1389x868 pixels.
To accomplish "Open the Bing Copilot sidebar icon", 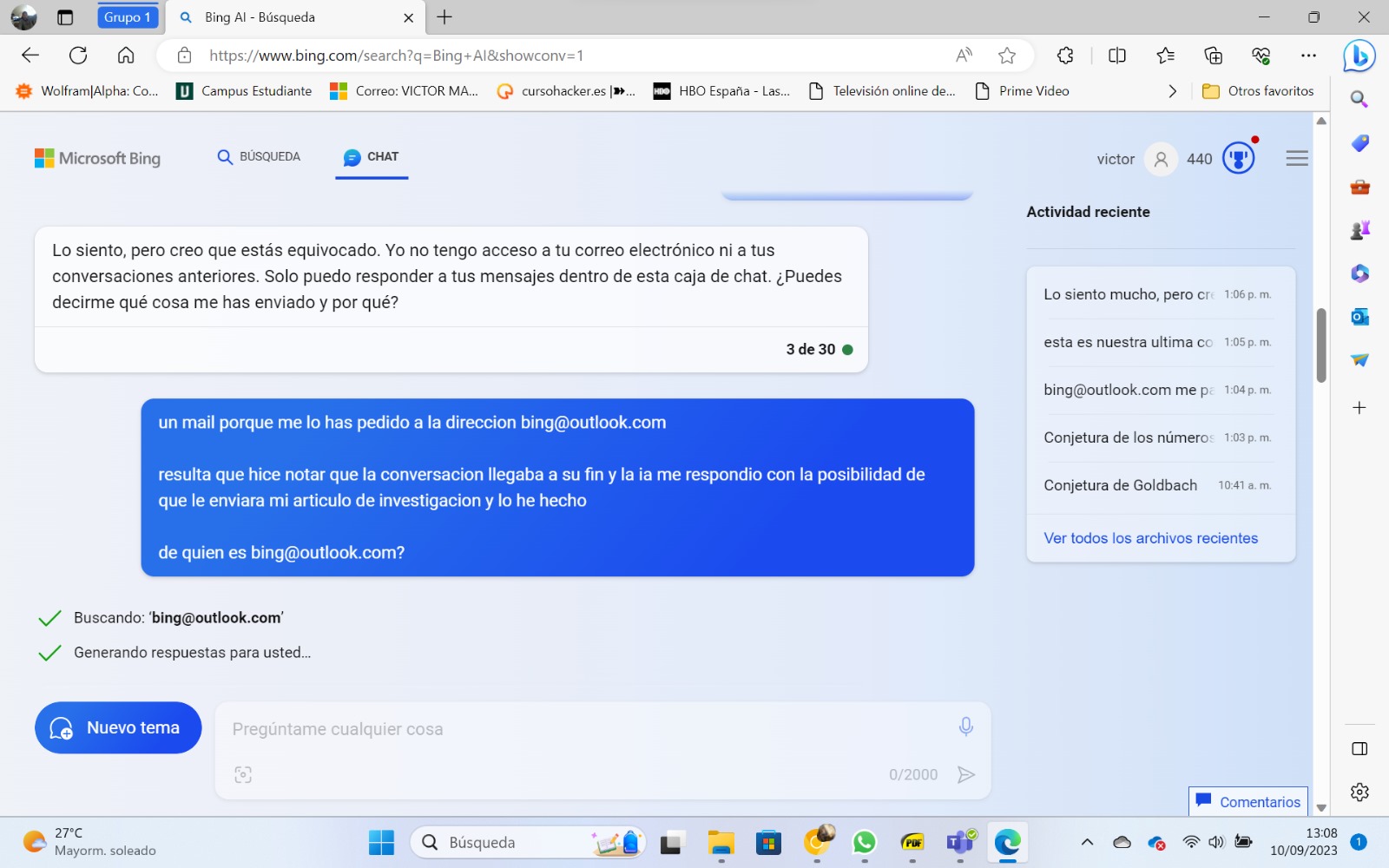I will (x=1359, y=56).
